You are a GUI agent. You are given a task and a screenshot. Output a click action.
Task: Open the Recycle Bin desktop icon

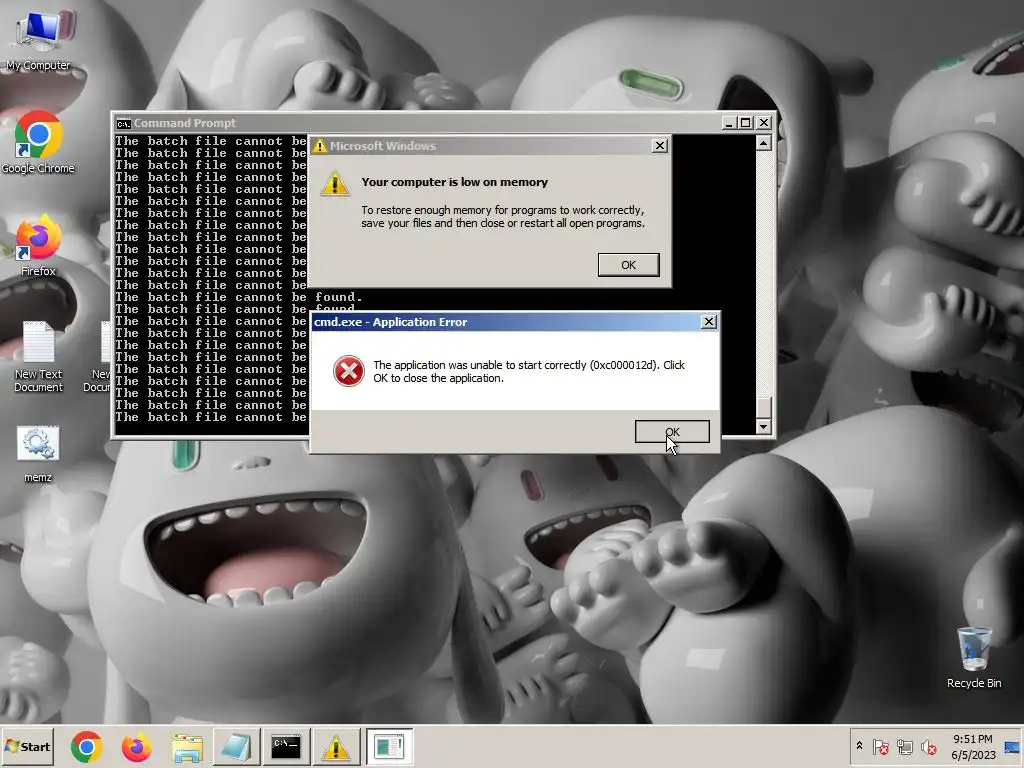point(974,658)
